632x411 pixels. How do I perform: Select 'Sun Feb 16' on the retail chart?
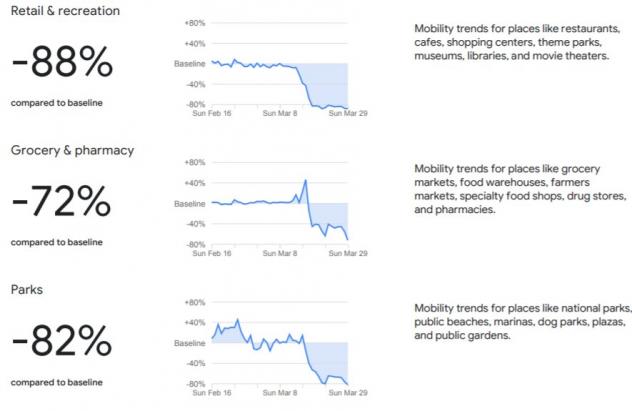pyautogui.click(x=210, y=114)
